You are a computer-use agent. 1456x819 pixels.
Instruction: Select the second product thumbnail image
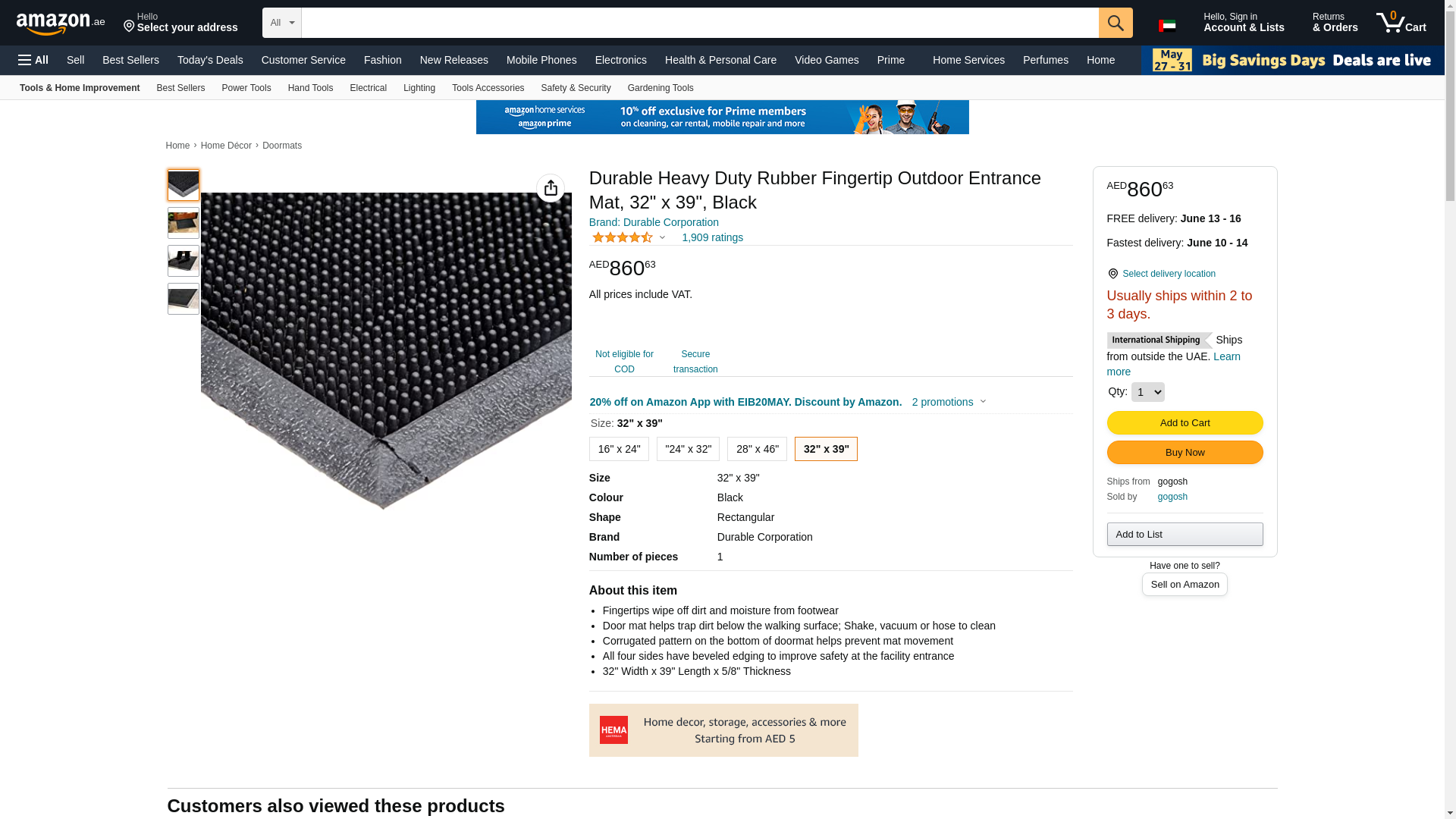pyautogui.click(x=184, y=223)
